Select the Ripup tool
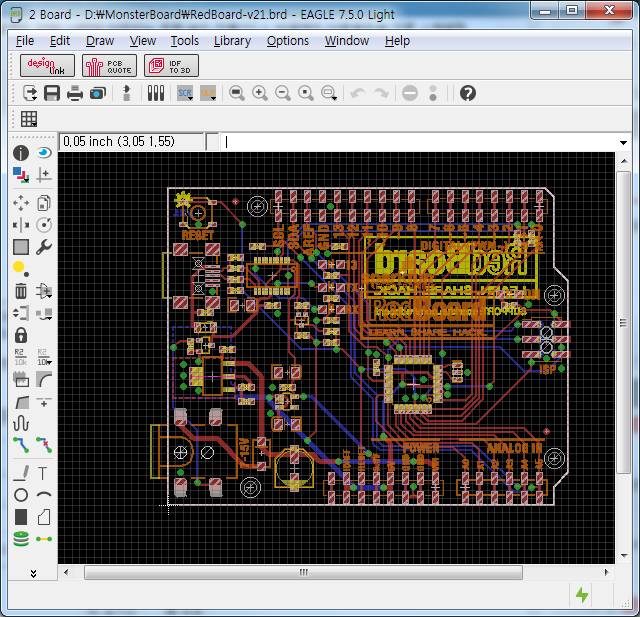 (44, 445)
